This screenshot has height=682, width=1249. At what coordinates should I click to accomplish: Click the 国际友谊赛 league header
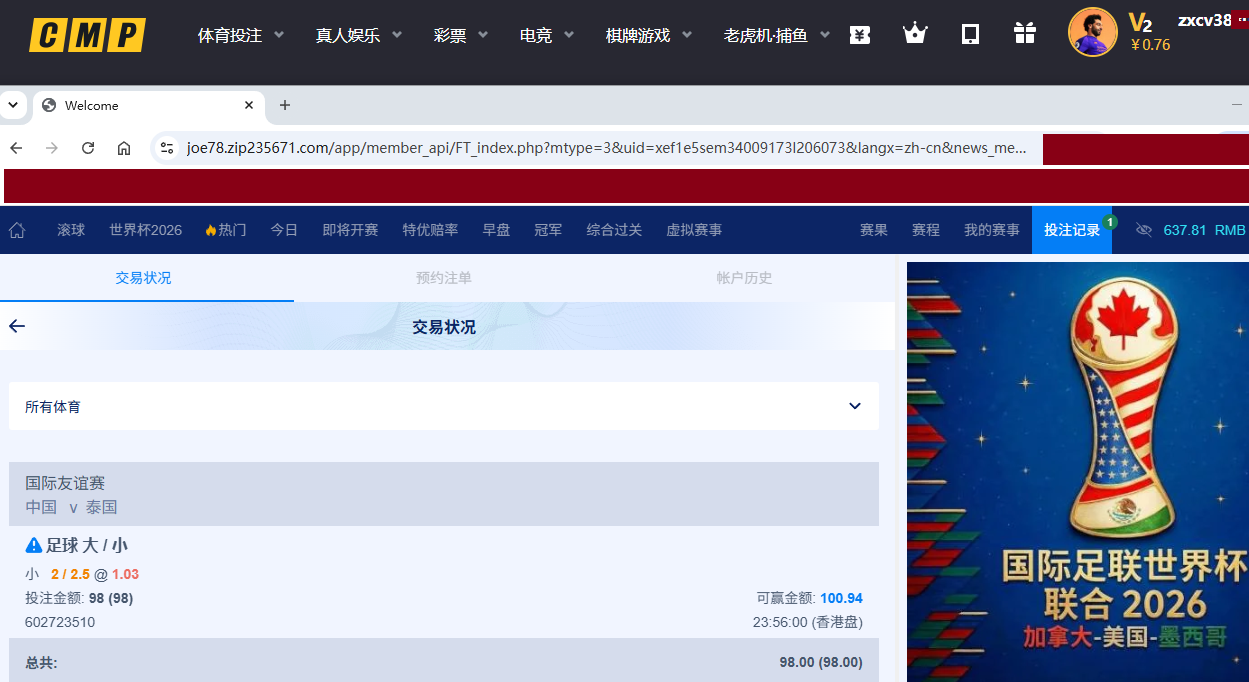coord(65,484)
